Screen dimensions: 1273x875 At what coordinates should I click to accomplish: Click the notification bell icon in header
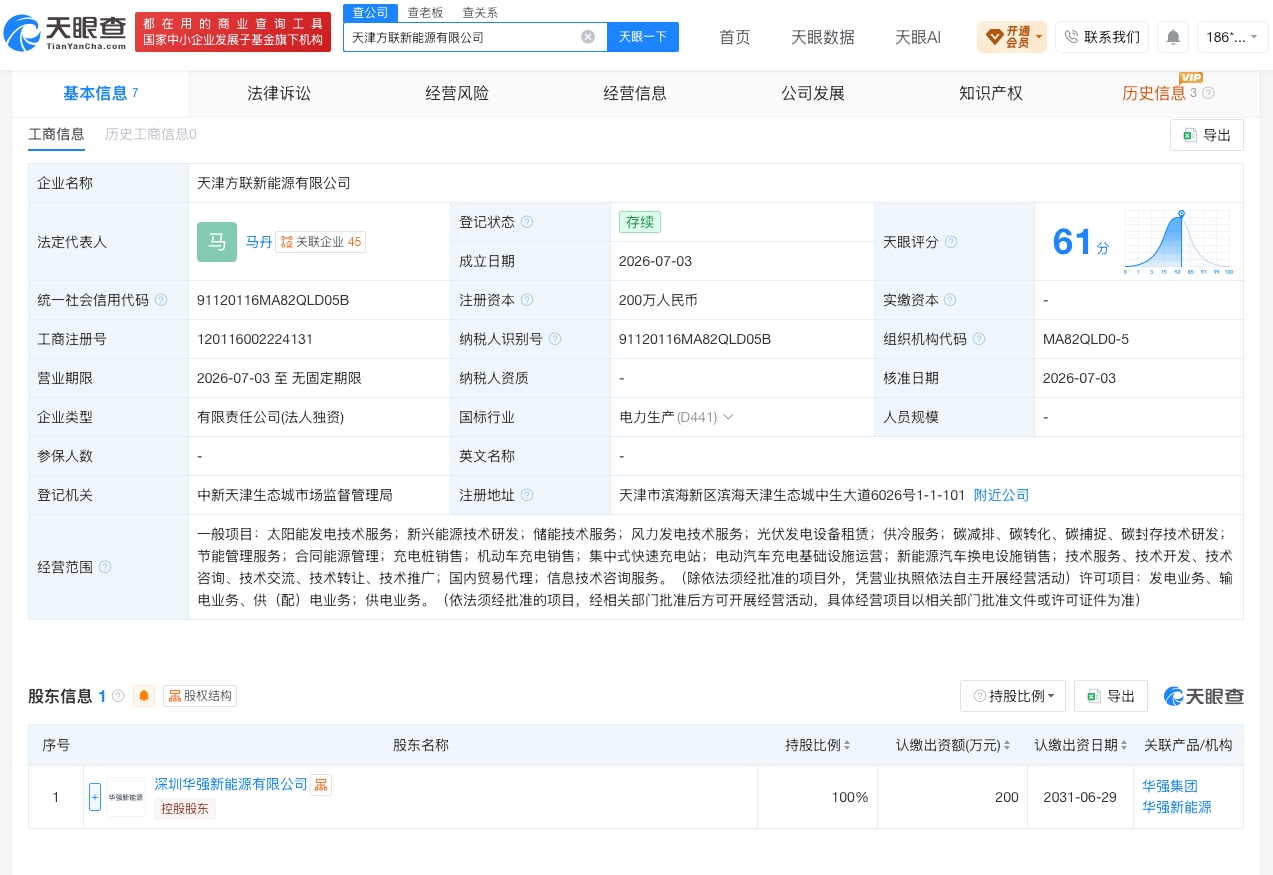pyautogui.click(x=1173, y=37)
